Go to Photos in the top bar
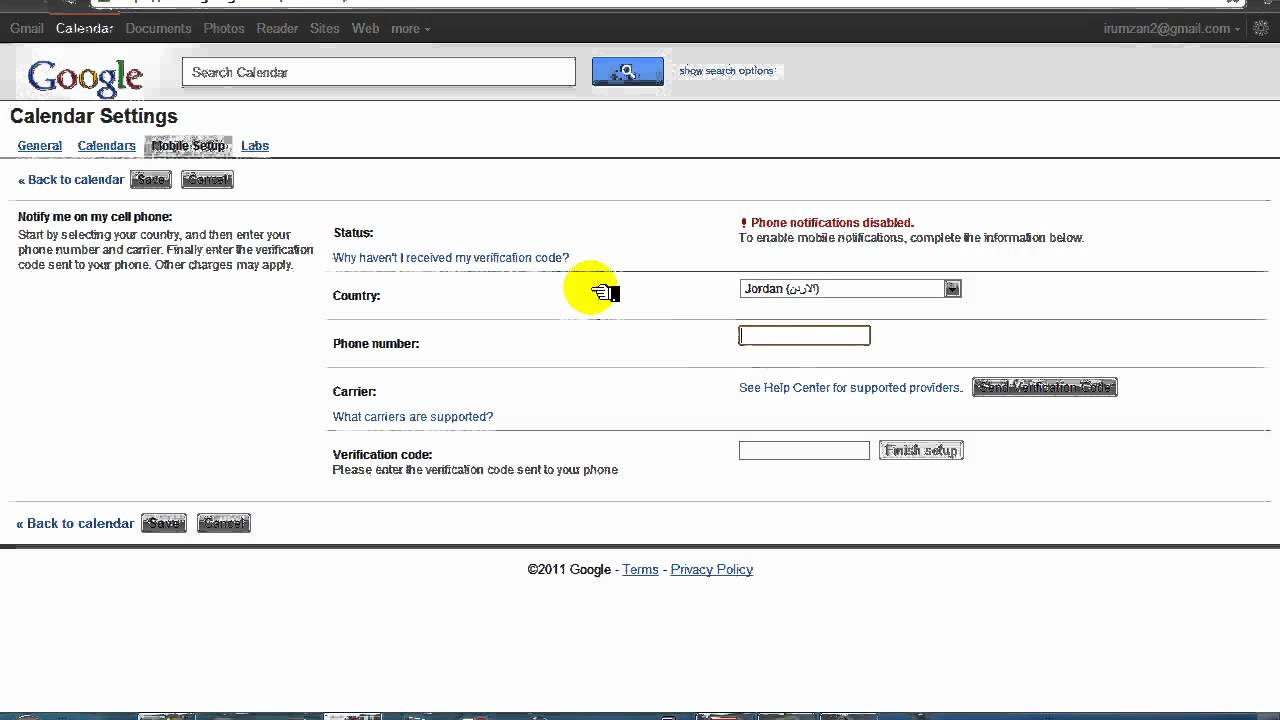 tap(224, 28)
